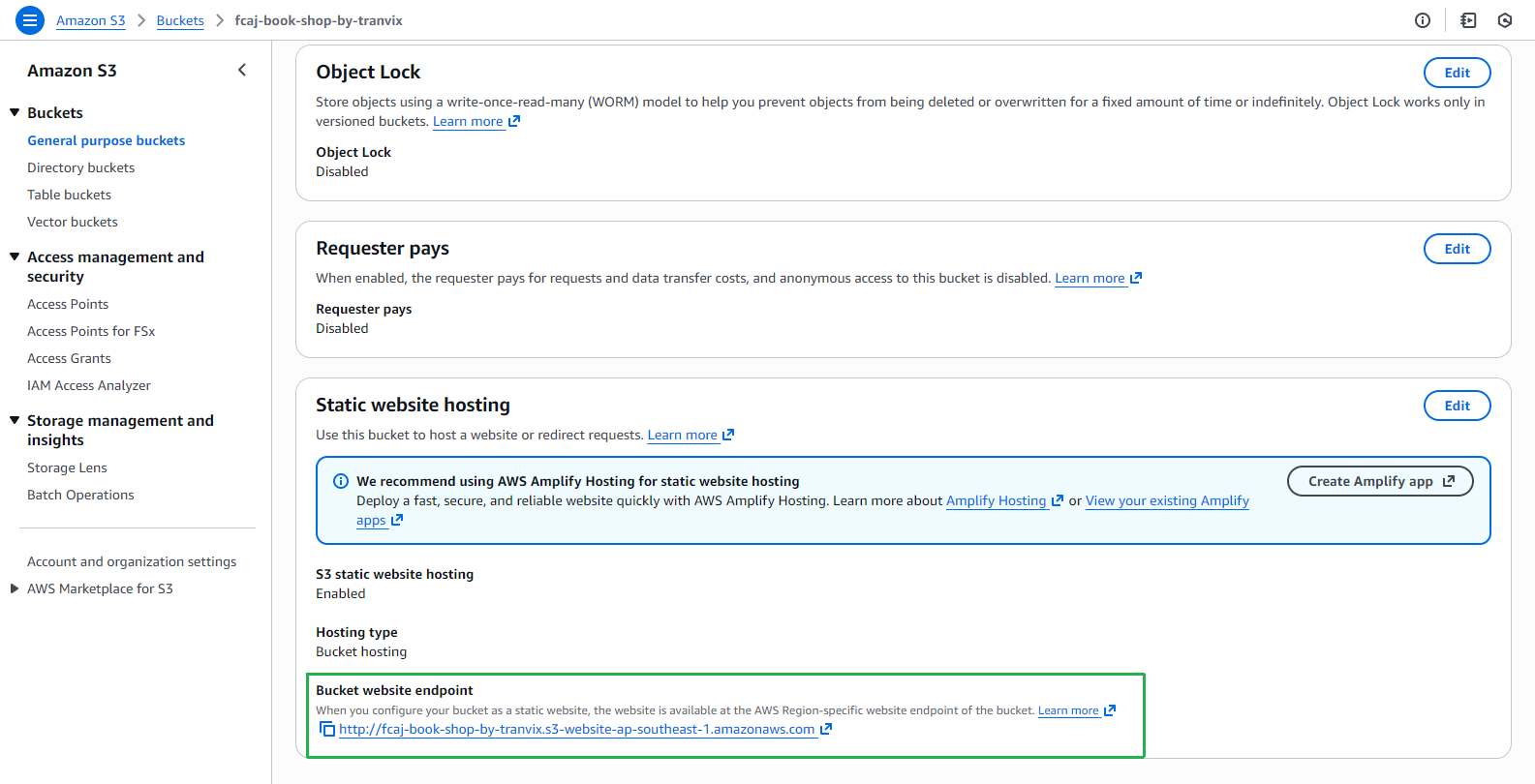The width and height of the screenshot is (1535, 784).
Task: Click 'Disabled' value under Object Lock
Action: point(342,171)
